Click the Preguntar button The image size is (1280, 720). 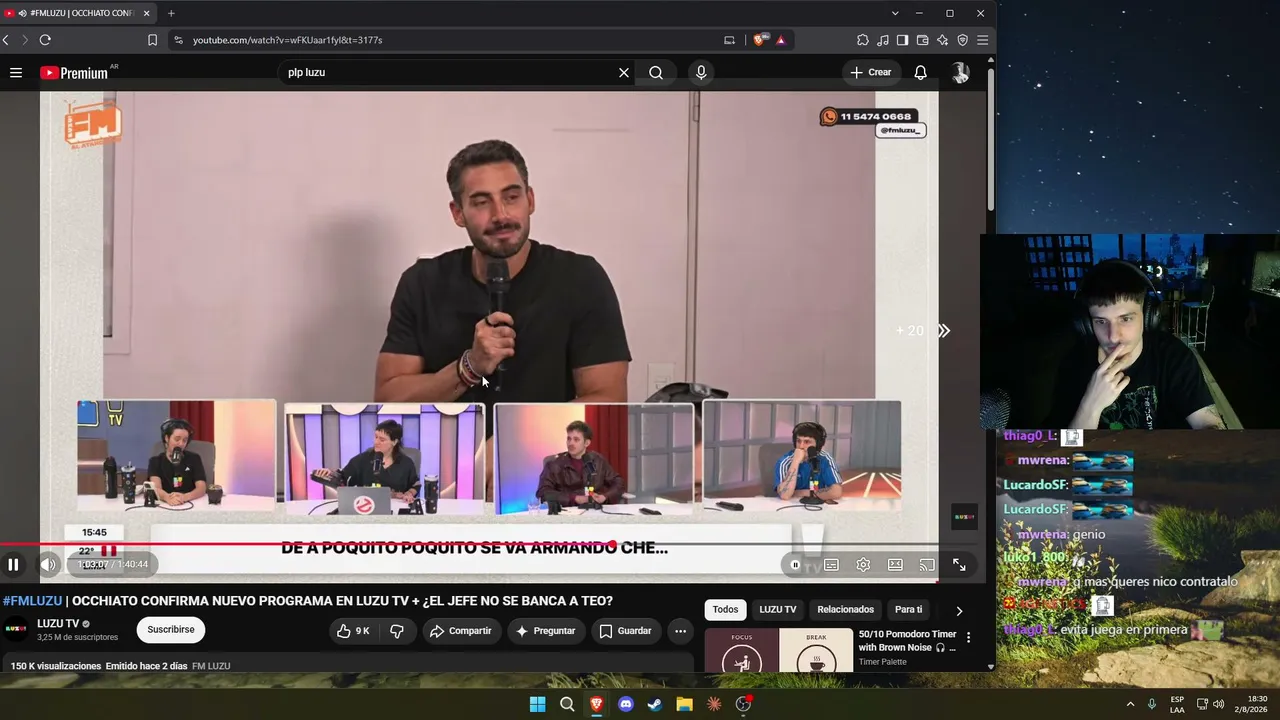(545, 631)
